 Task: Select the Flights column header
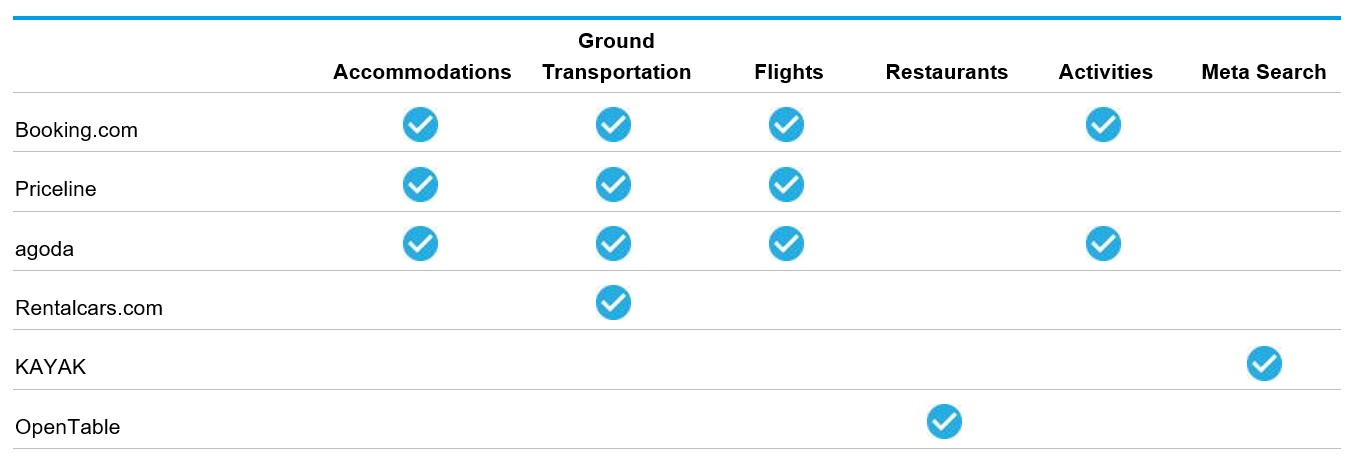789,72
